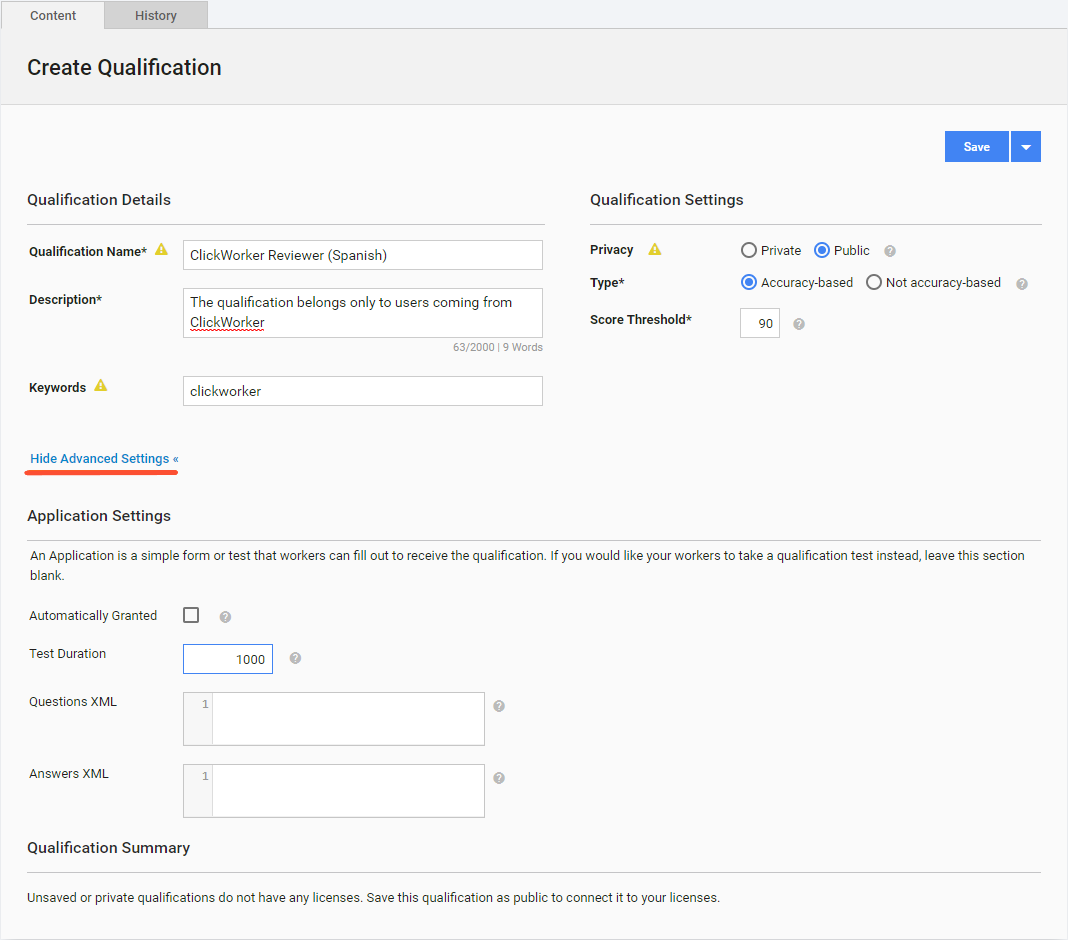Choose the Not accuracy-based type

pyautogui.click(x=874, y=282)
